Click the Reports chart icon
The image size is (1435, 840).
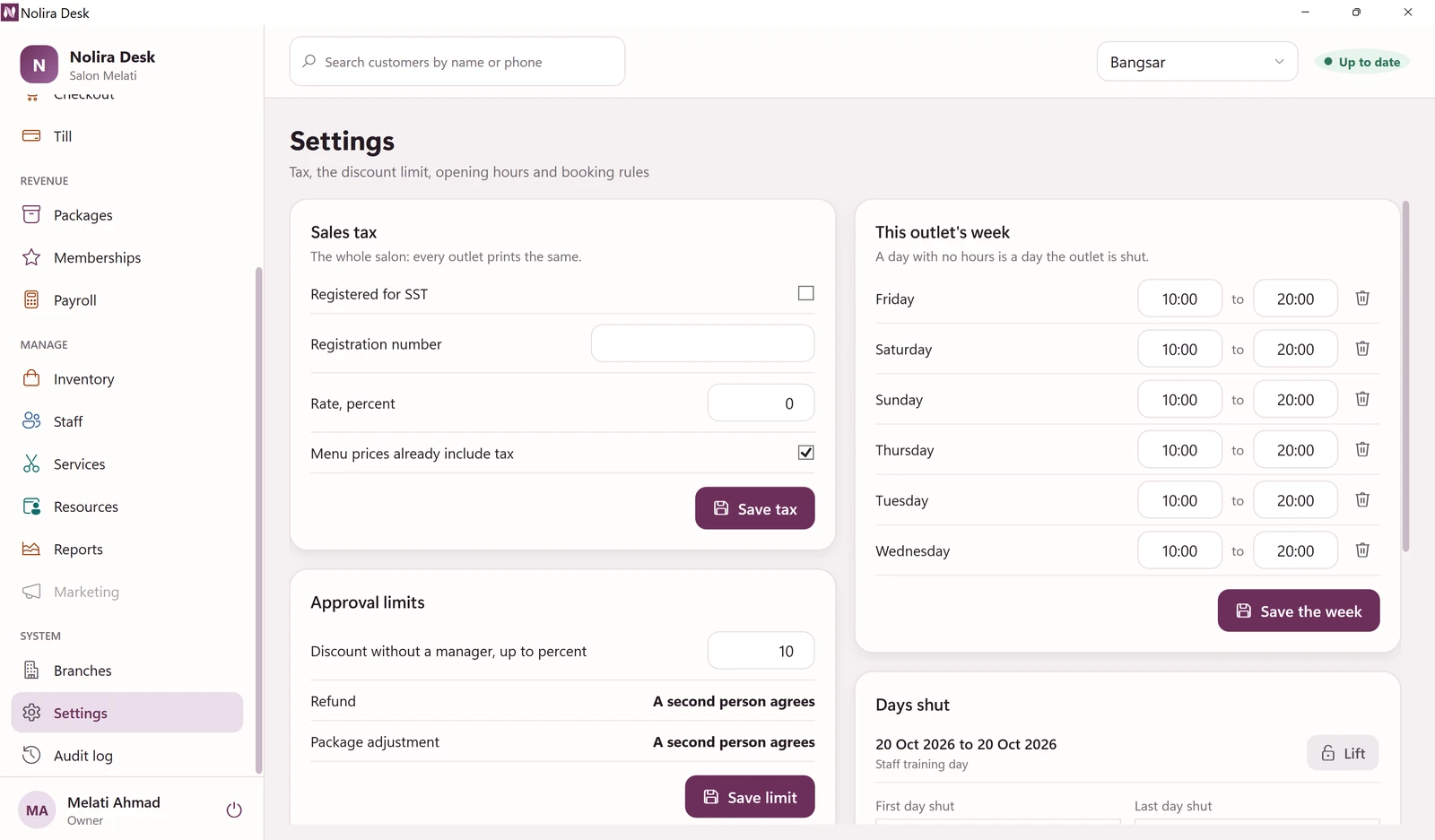[31, 549]
